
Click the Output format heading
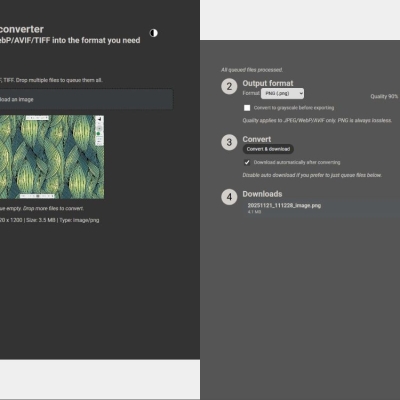(268, 83)
